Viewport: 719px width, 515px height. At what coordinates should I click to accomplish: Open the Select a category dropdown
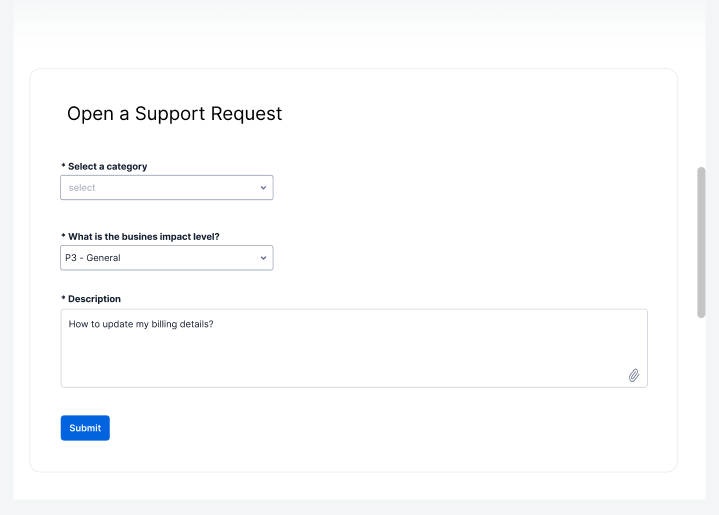point(167,188)
